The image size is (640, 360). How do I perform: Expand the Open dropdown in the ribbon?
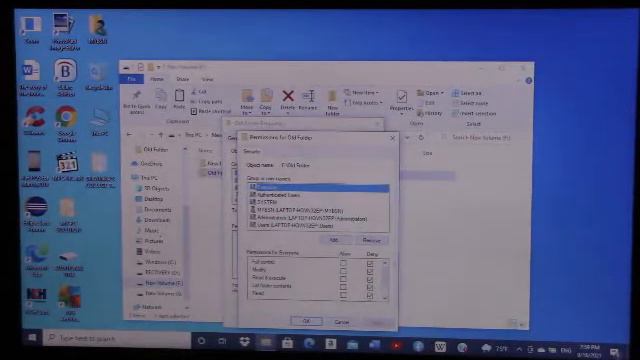[x=431, y=93]
